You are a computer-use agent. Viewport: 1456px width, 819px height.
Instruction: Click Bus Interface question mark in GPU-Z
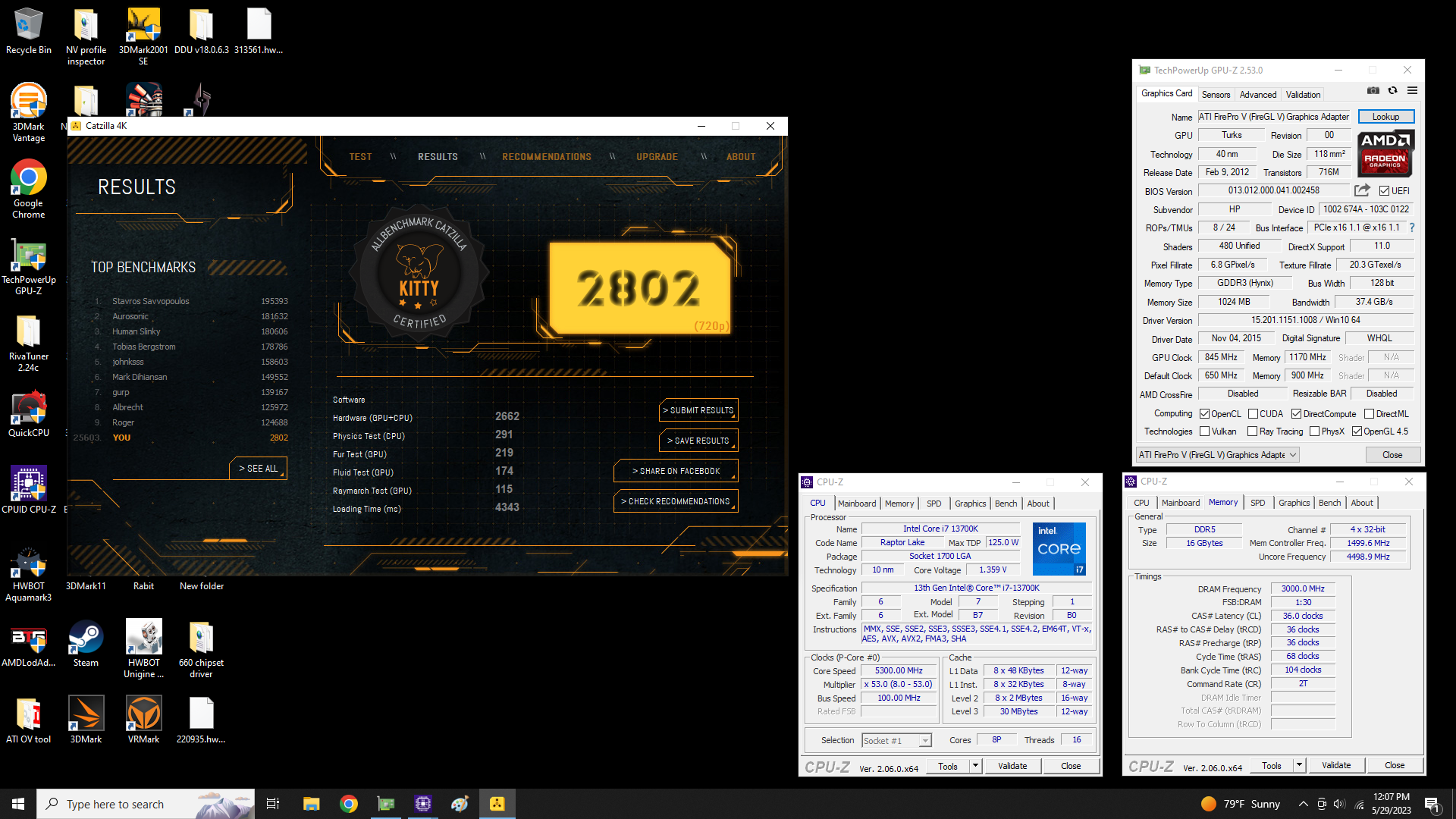[1411, 227]
